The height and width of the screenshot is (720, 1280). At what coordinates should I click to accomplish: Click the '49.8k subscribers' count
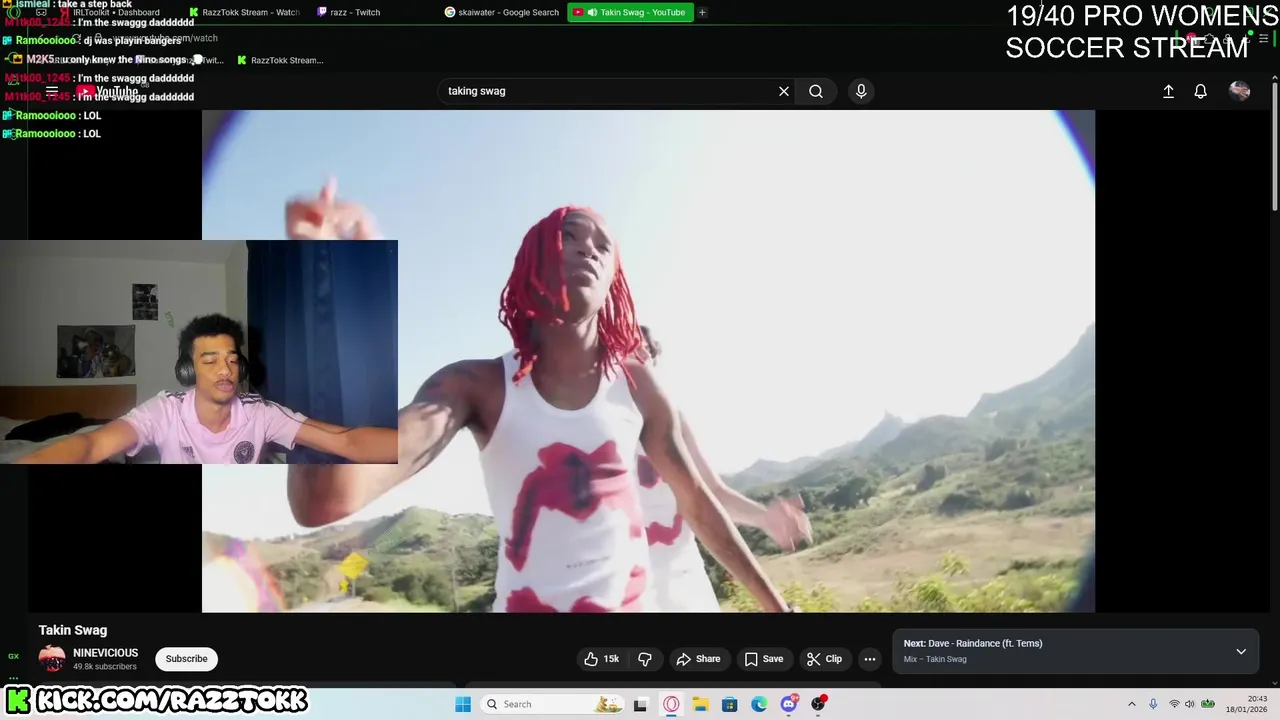(x=105, y=667)
